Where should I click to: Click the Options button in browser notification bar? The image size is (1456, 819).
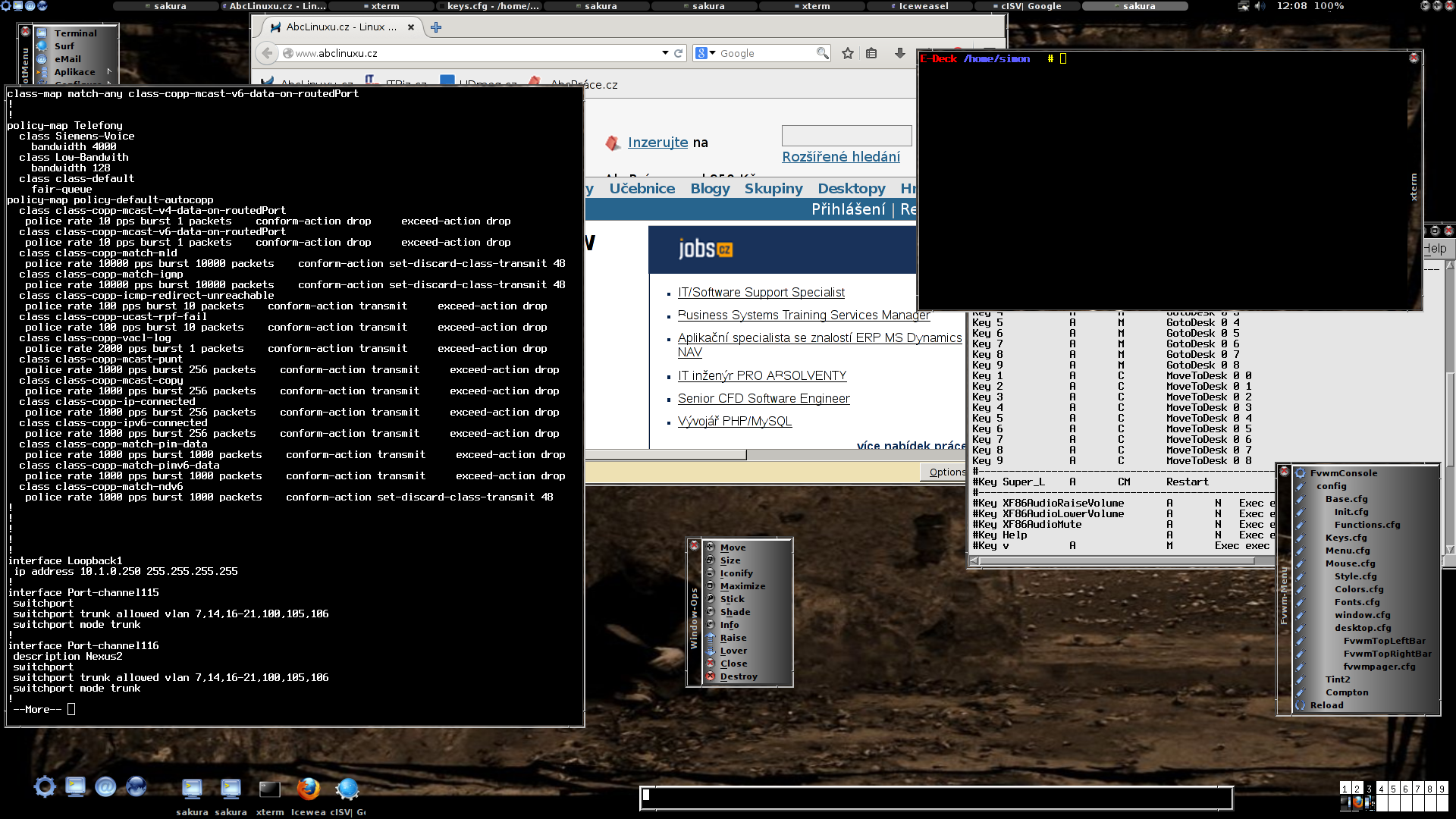(x=943, y=472)
